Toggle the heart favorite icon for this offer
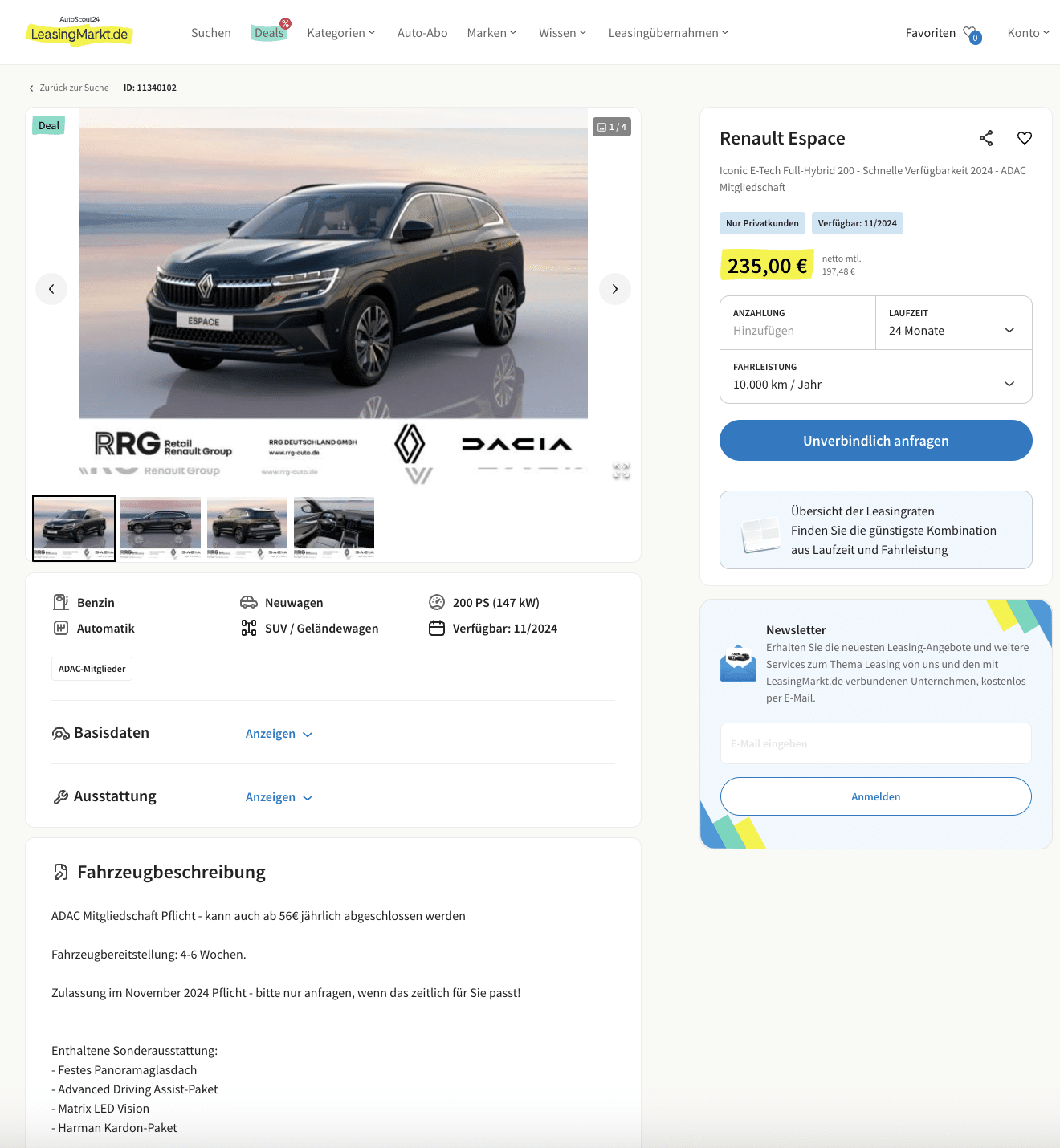This screenshot has width=1060, height=1148. pos(1025,138)
